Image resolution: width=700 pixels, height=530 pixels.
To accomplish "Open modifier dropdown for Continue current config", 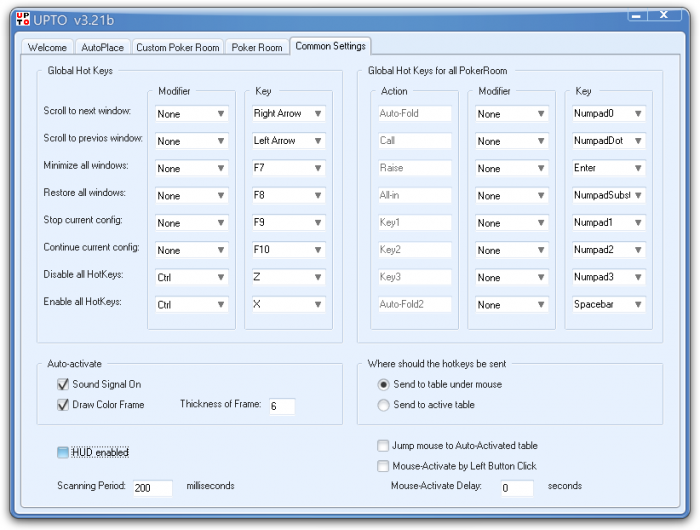I will click(x=192, y=250).
